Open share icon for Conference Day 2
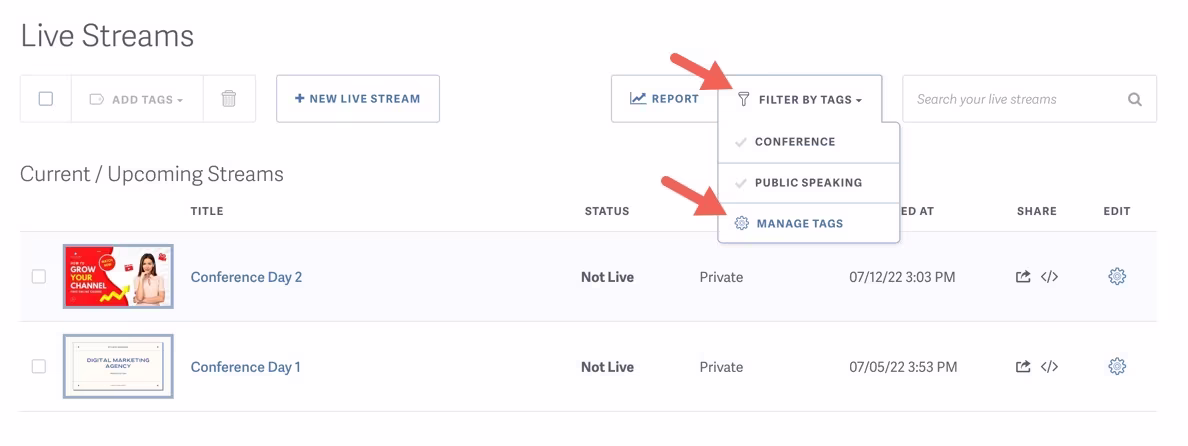The height and width of the screenshot is (446, 1188). [x=1023, y=277]
